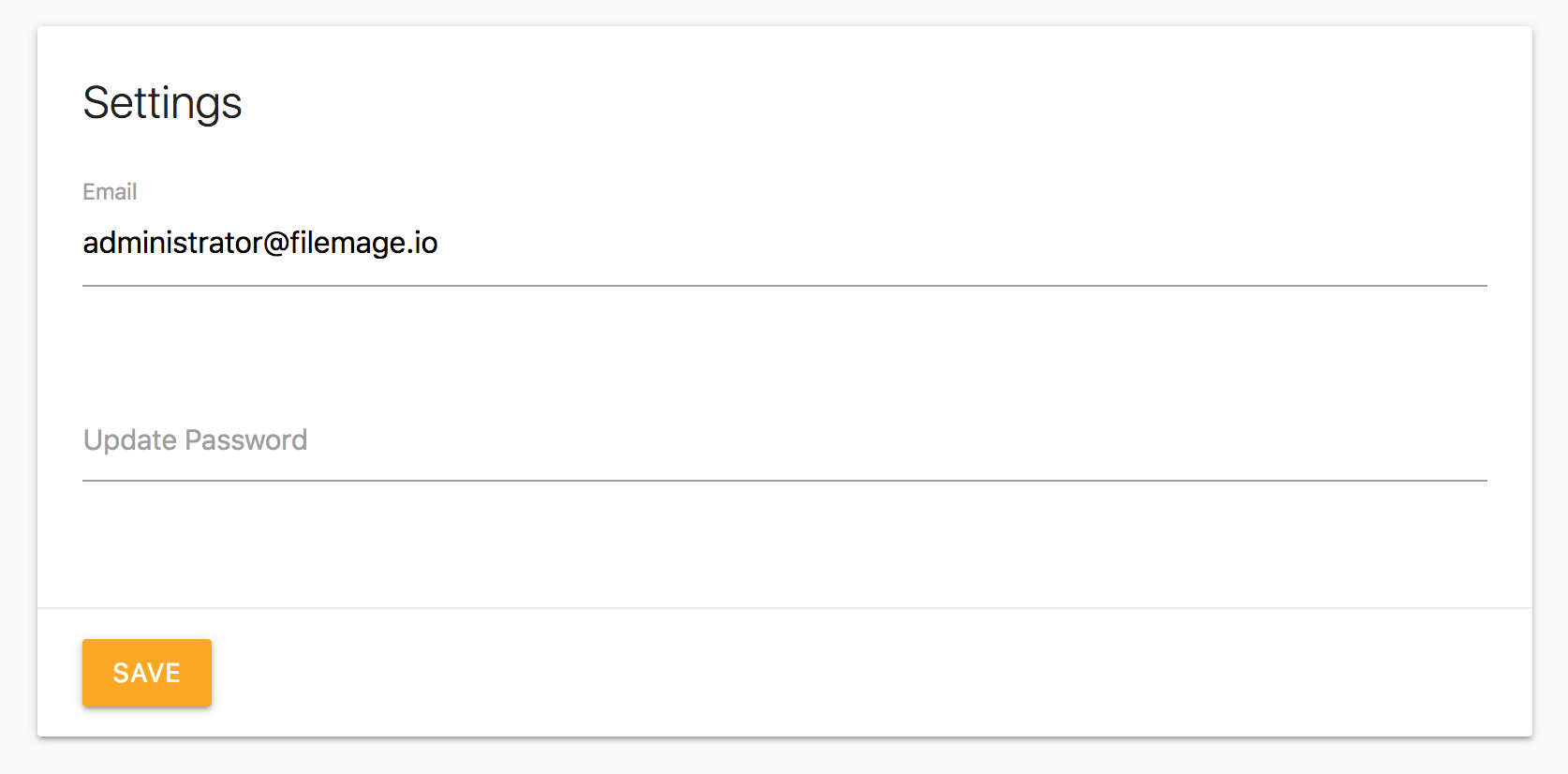Screen dimensions: 1568x774
Task: Click the underline beneath Update Password
Action: click(785, 480)
